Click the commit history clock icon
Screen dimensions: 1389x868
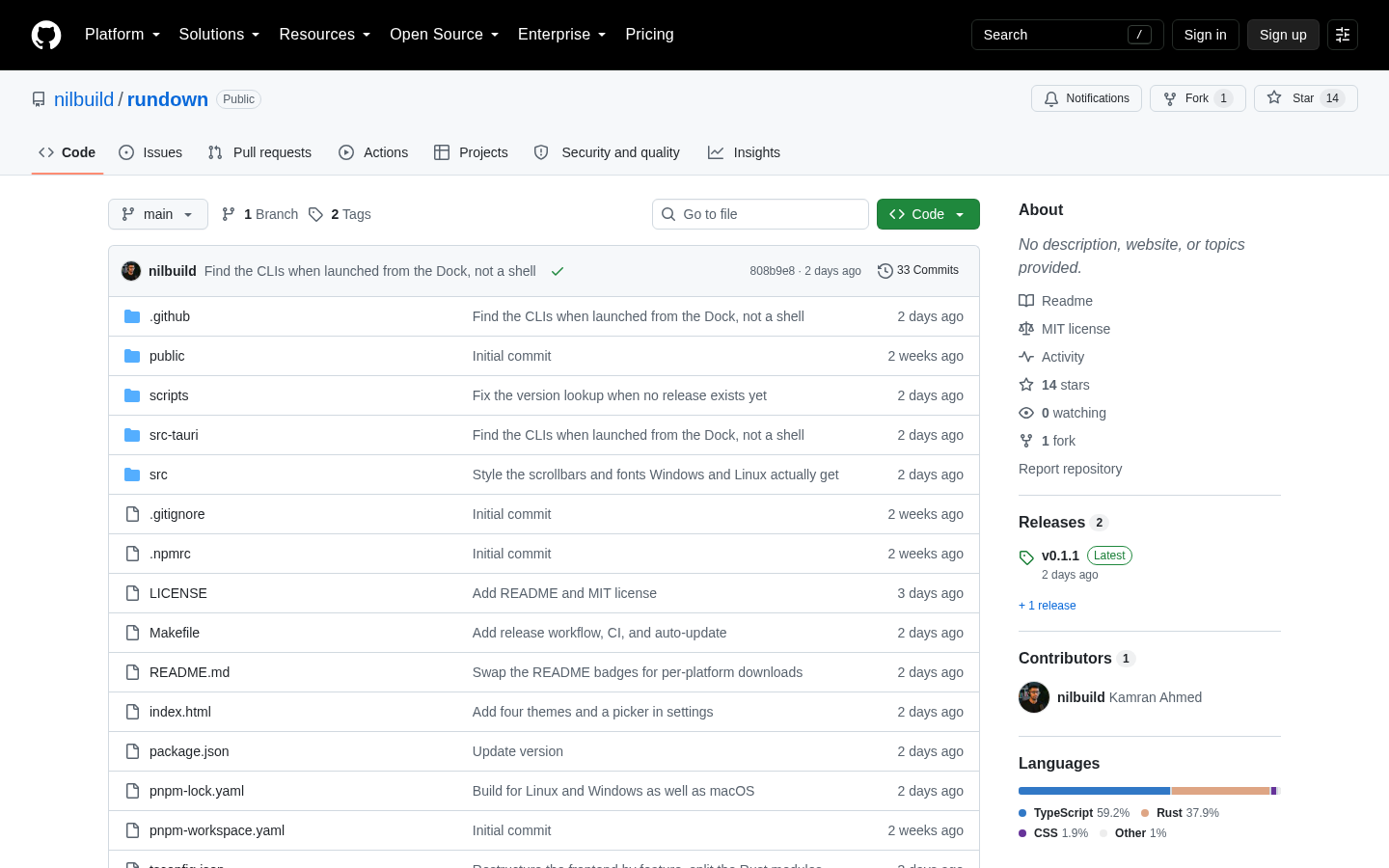point(885,271)
